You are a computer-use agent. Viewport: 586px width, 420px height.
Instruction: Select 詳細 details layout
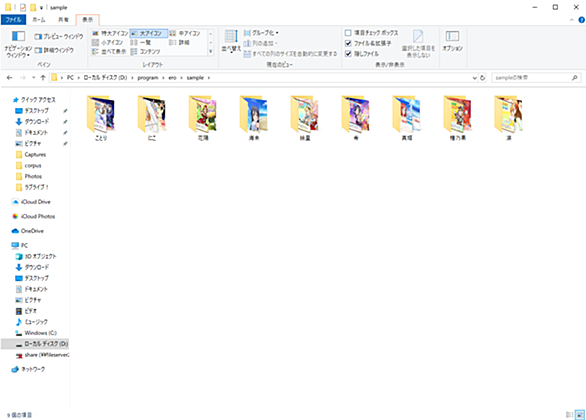(x=180, y=43)
